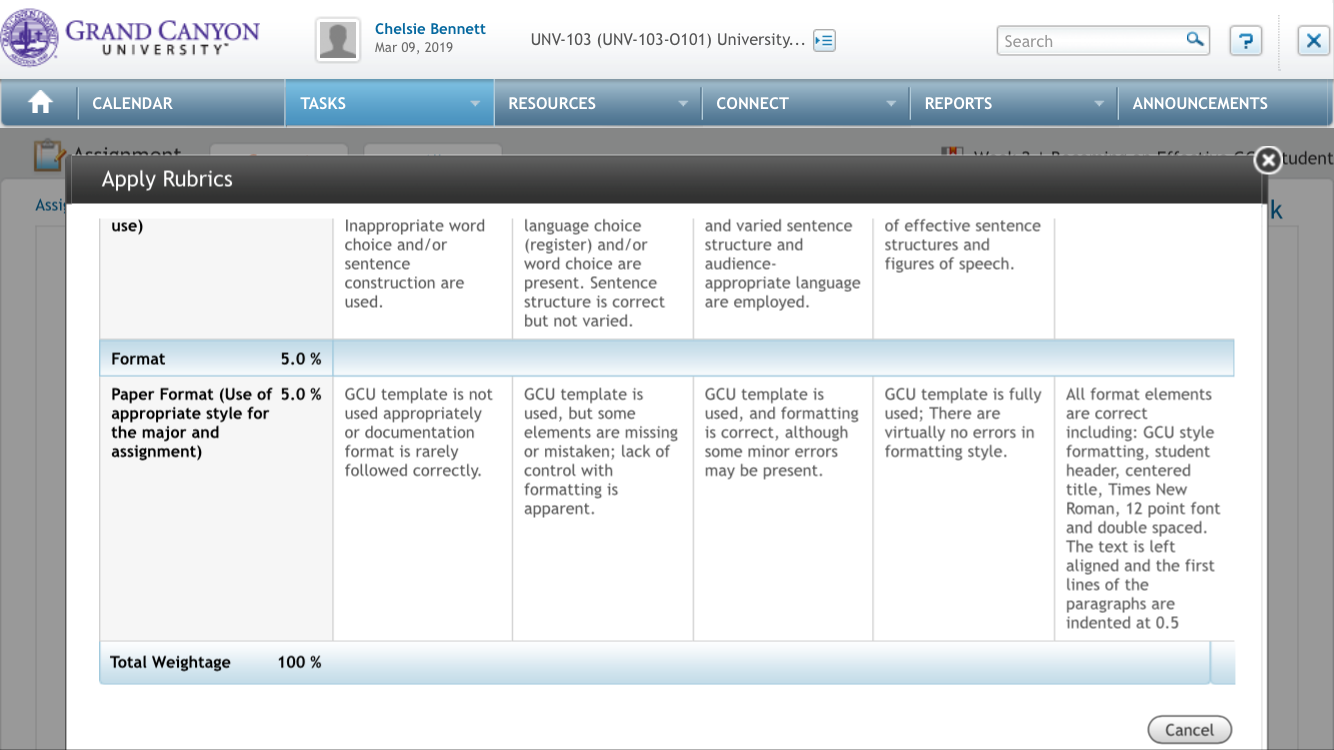Open the help question mark button
Viewport: 1334px width, 750px height.
tap(1245, 40)
